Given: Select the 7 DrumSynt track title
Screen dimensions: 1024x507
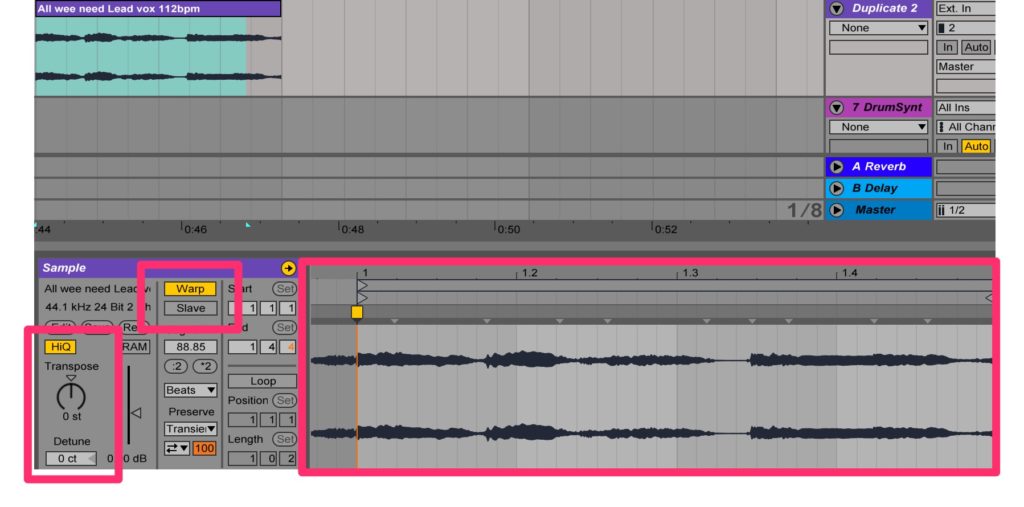Looking at the screenshot, I should [887, 108].
